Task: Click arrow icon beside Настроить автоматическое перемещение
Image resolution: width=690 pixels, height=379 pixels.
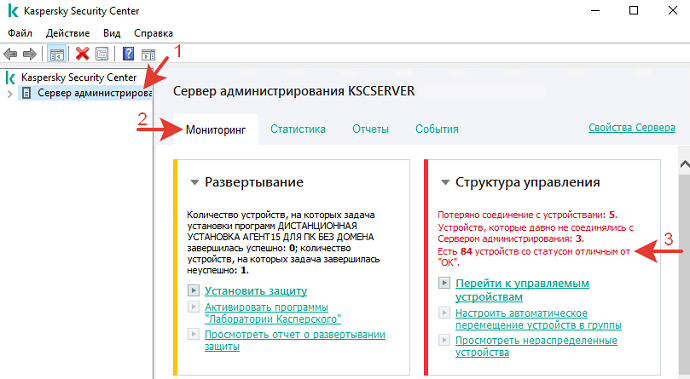Action: pos(444,313)
